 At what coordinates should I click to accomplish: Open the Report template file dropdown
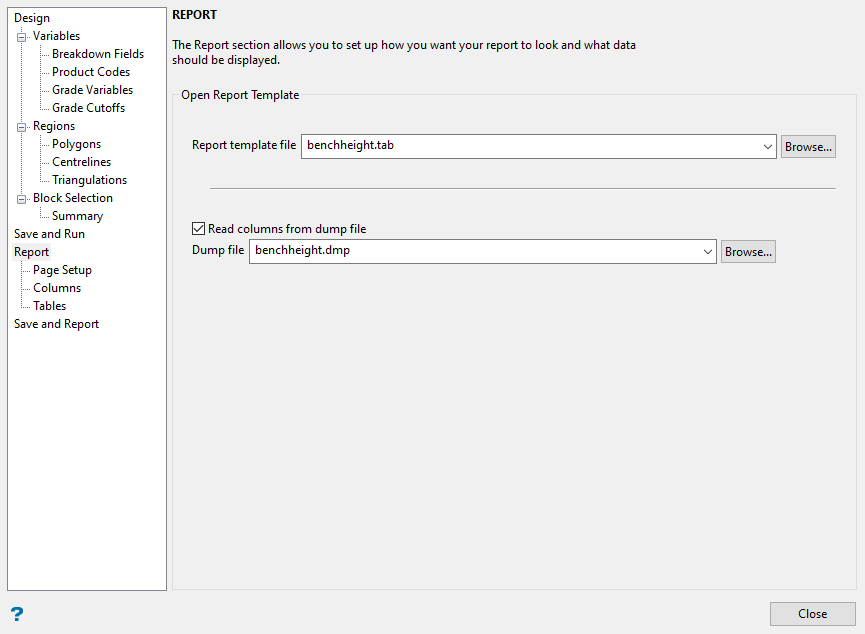pos(767,147)
